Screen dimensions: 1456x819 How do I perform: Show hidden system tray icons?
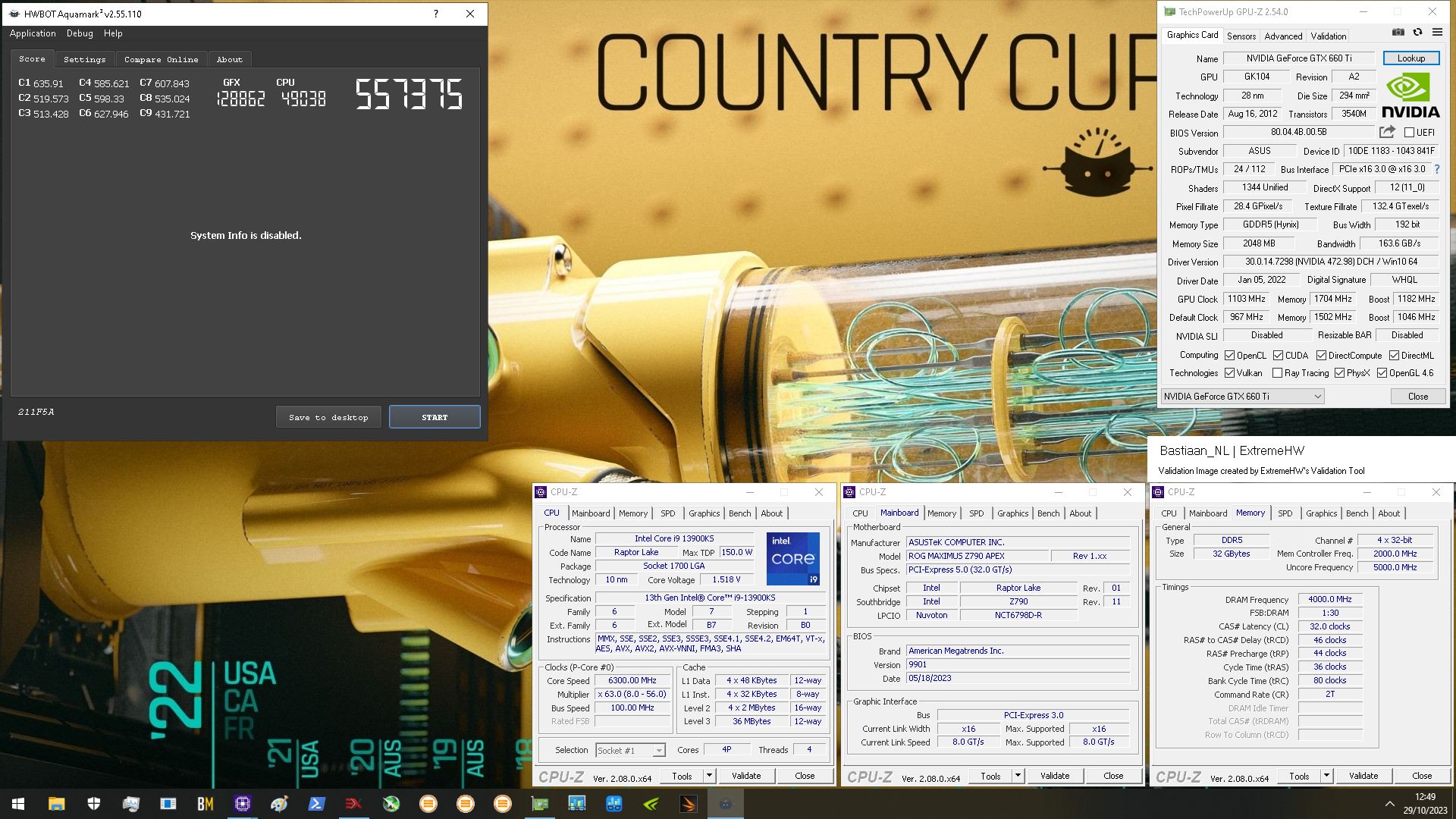[1389, 804]
